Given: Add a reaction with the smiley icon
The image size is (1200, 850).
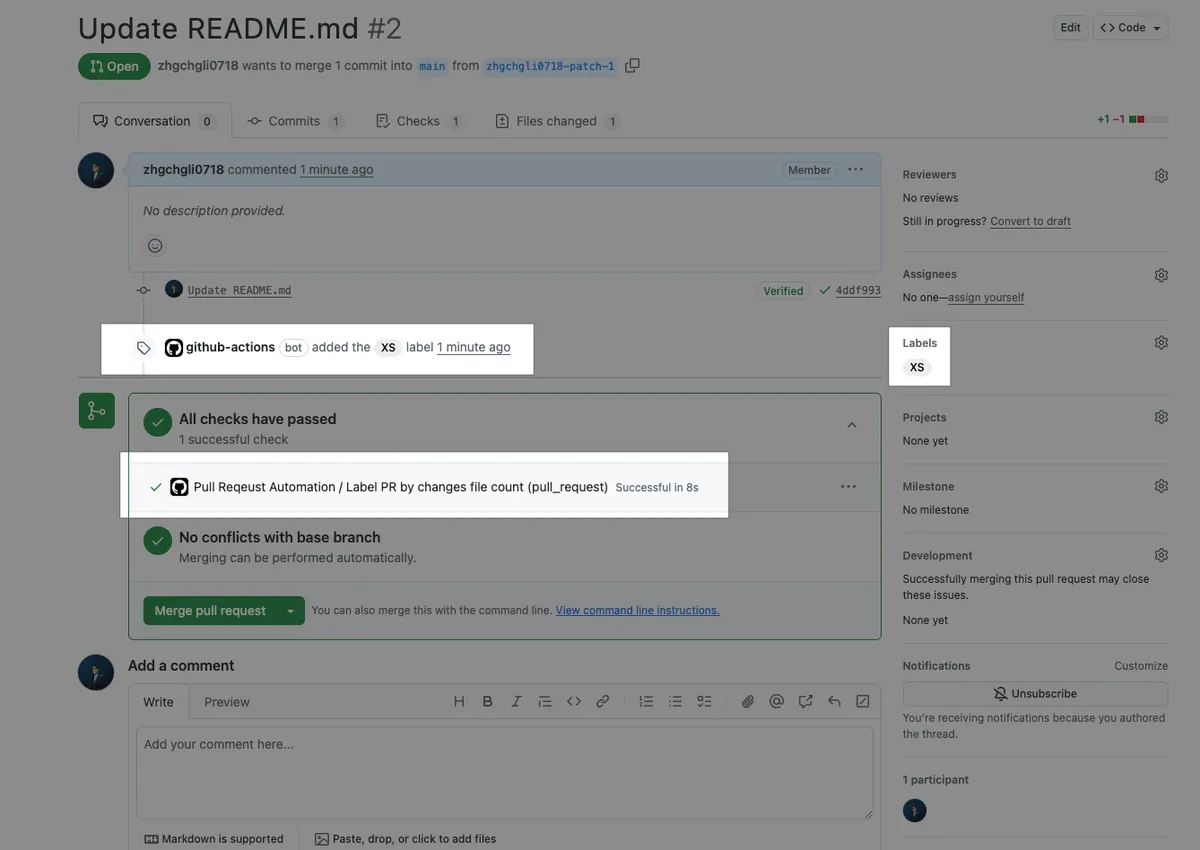Looking at the screenshot, I should click(x=155, y=245).
